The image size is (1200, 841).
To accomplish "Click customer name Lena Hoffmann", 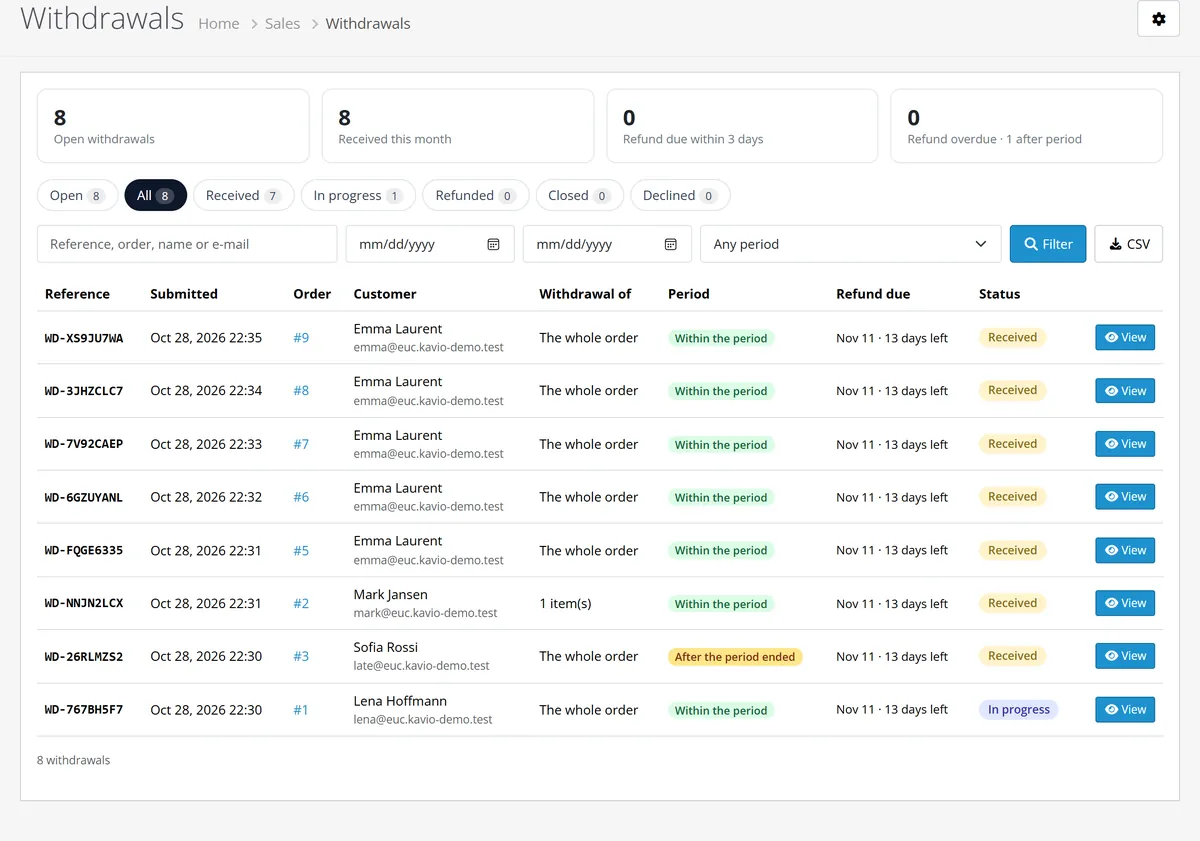I will [x=400, y=701].
